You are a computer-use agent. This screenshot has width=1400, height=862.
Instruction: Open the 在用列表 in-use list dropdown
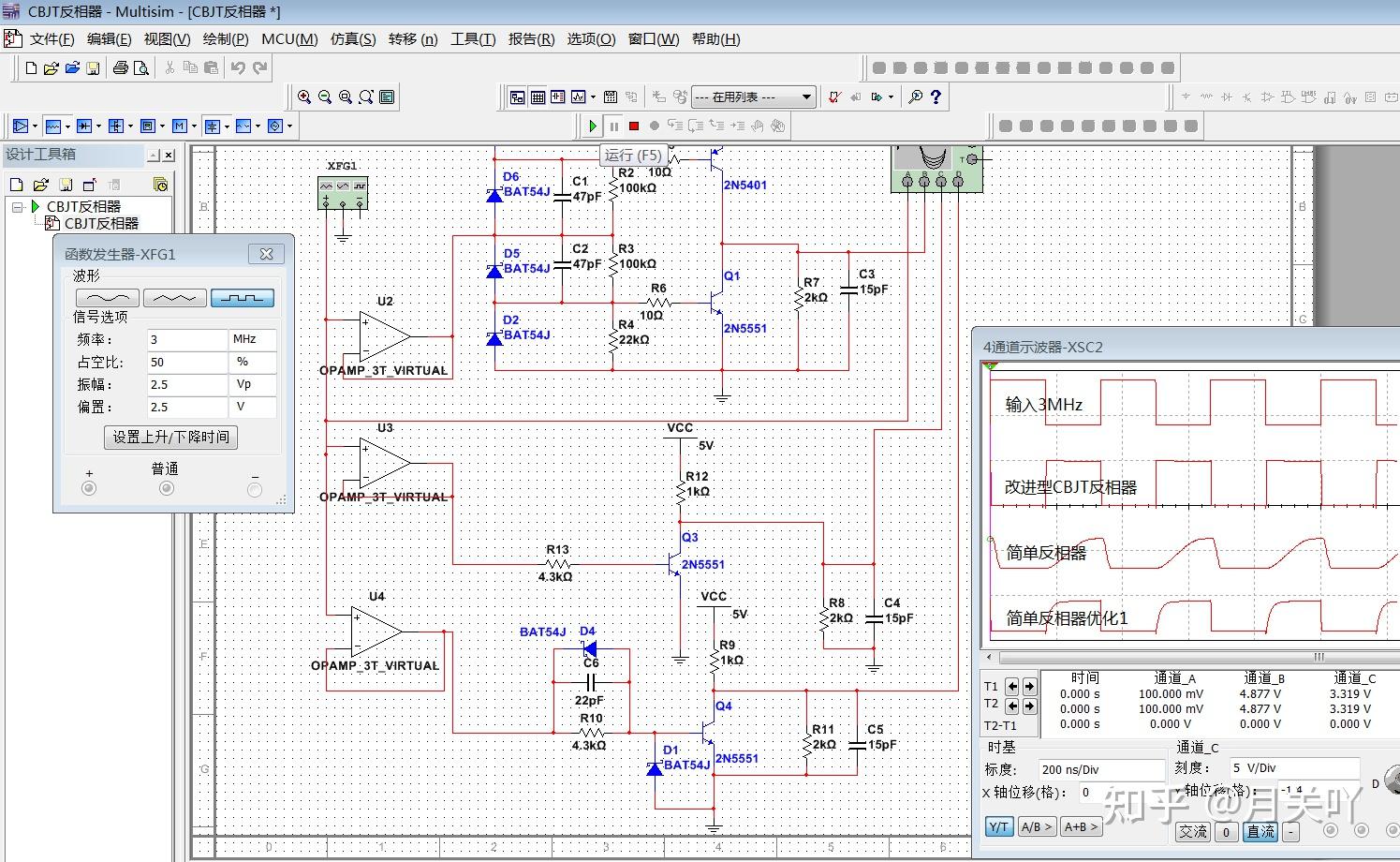tap(806, 97)
